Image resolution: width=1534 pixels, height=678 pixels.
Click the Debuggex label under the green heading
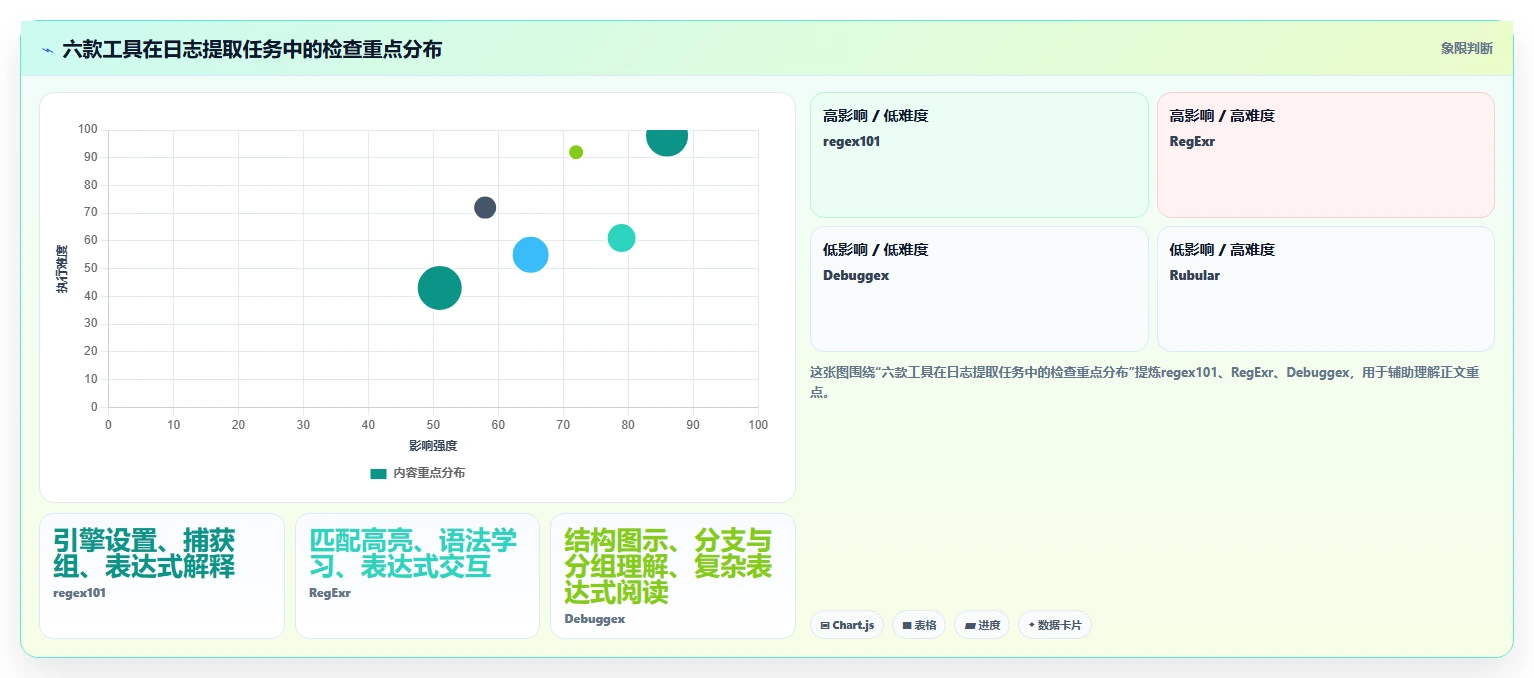pyautogui.click(x=595, y=619)
